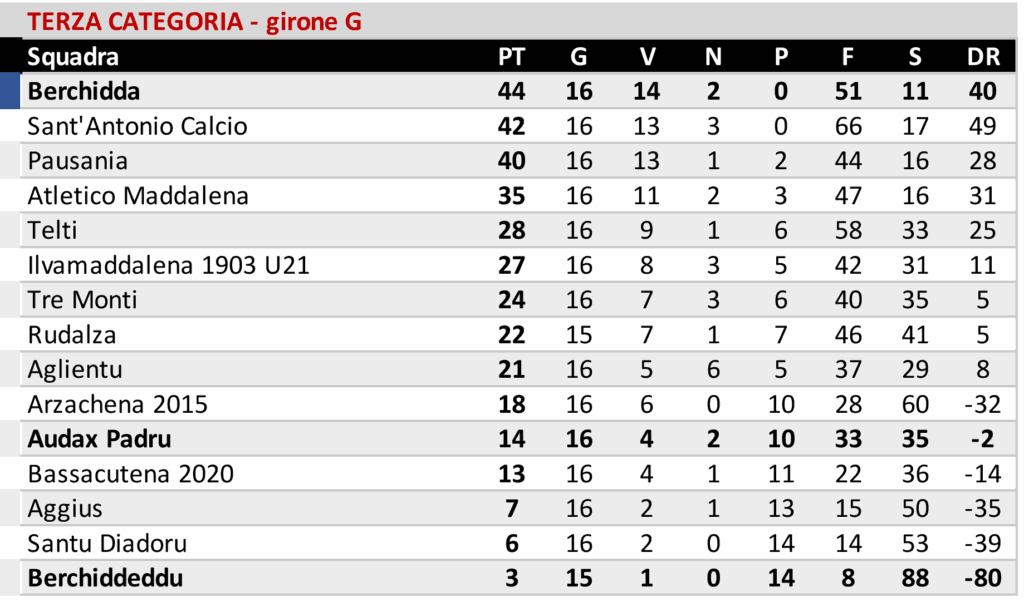This screenshot has height=602, width=1024.
Task: Select the V column header
Action: pos(647,57)
